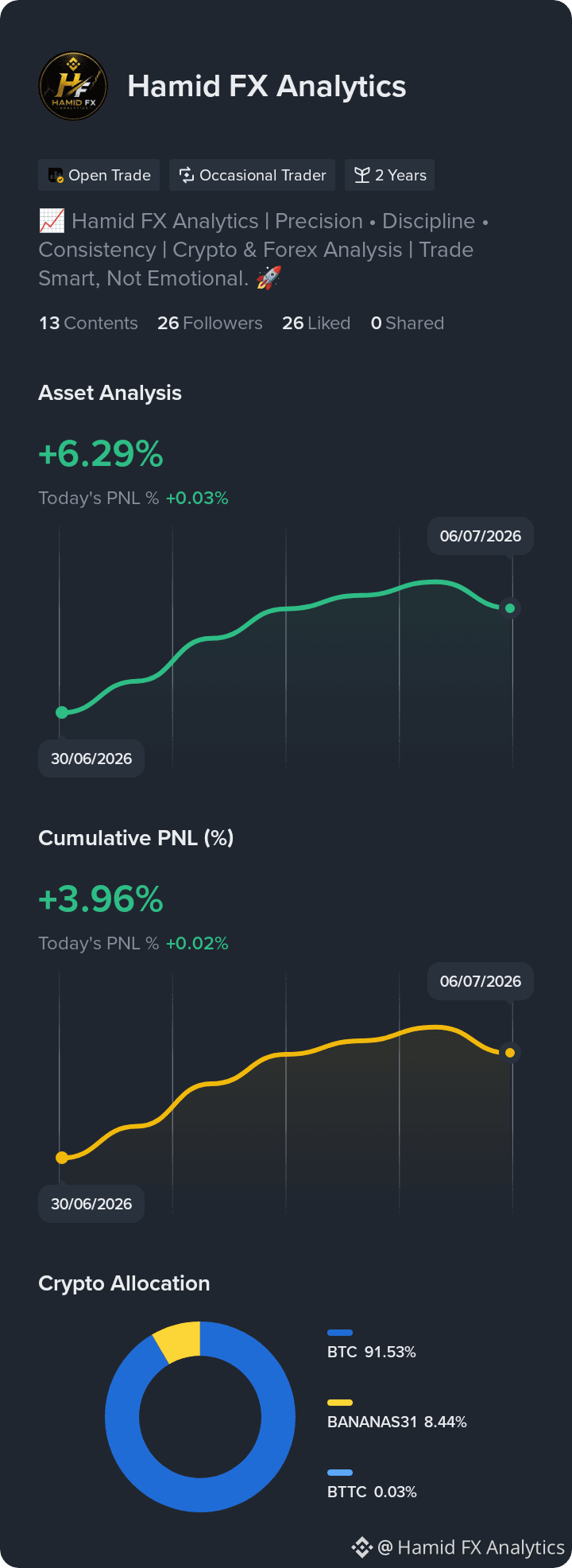View the 26 Liked count
This screenshot has height=1568, width=572.
tap(316, 323)
